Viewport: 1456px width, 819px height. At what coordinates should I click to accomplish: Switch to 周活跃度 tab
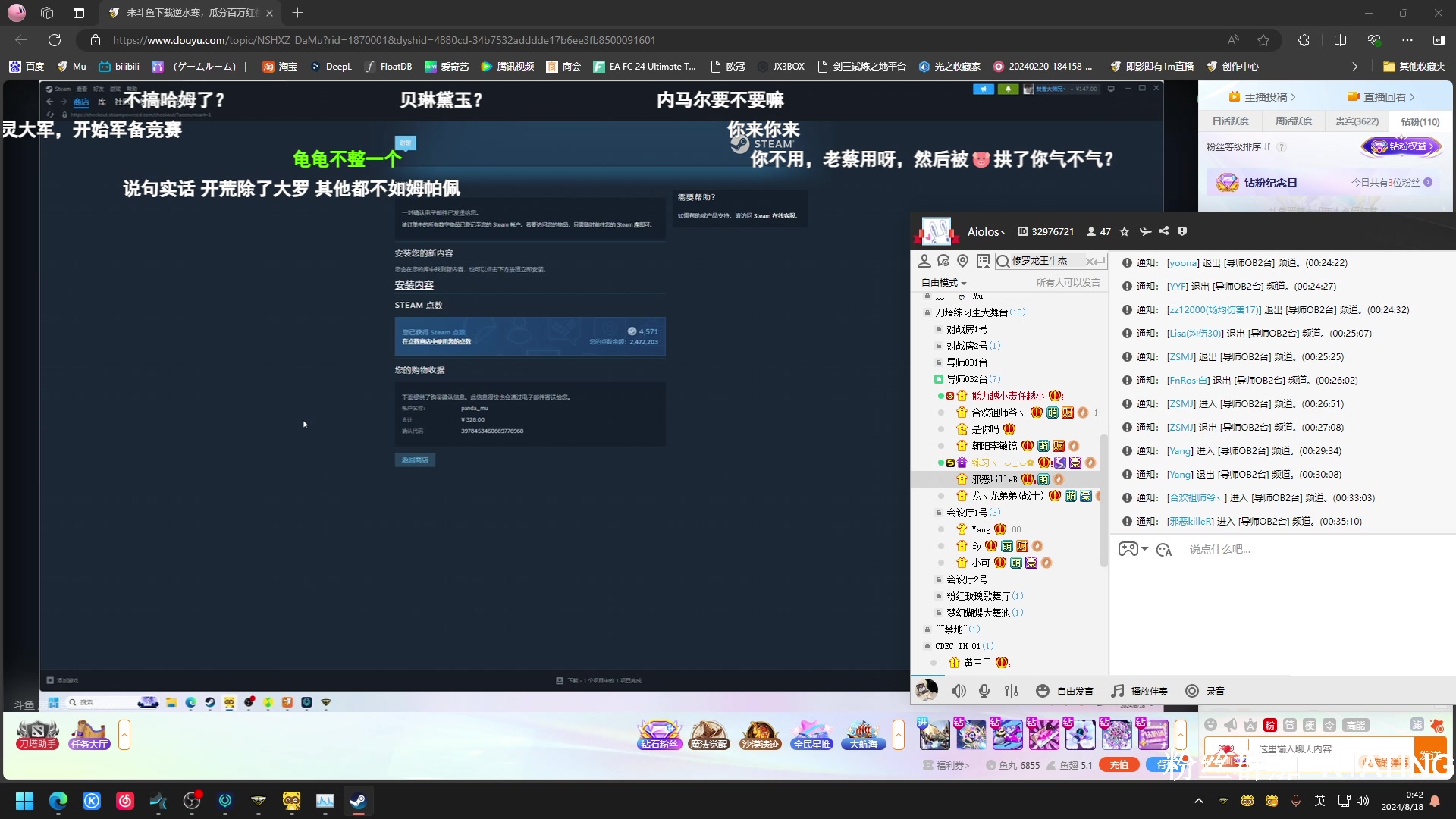click(x=1294, y=121)
